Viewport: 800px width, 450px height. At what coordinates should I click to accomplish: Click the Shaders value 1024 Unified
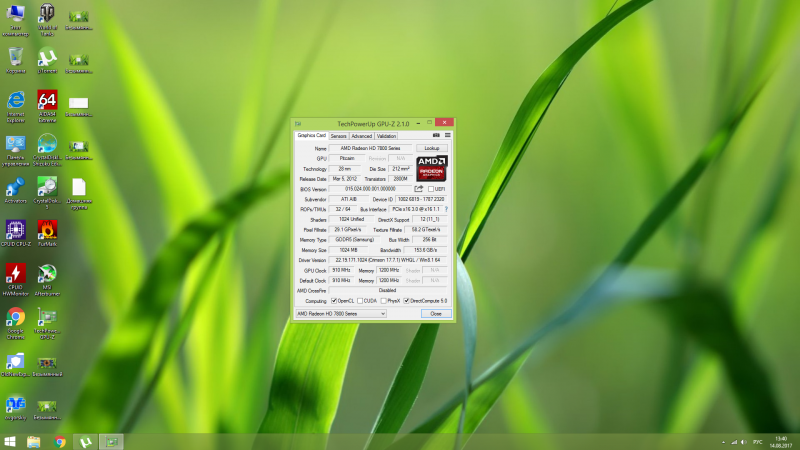[352, 219]
